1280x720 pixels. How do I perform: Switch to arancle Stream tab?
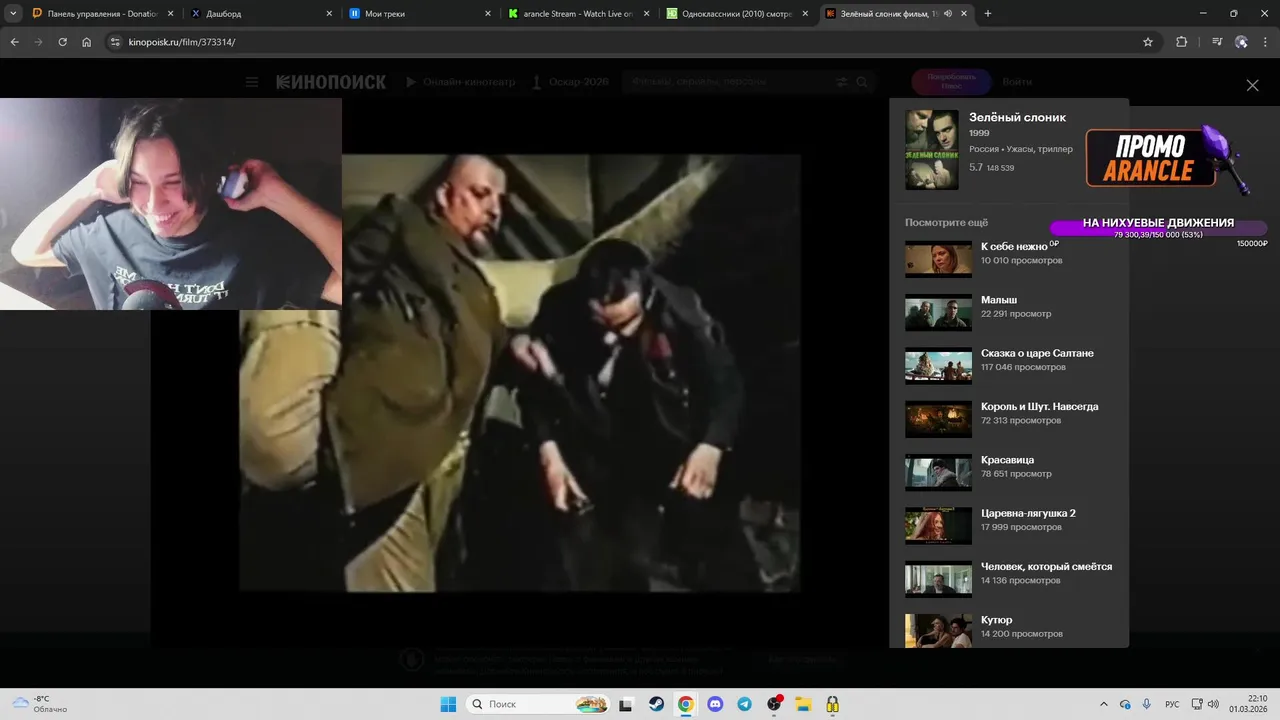click(x=580, y=14)
